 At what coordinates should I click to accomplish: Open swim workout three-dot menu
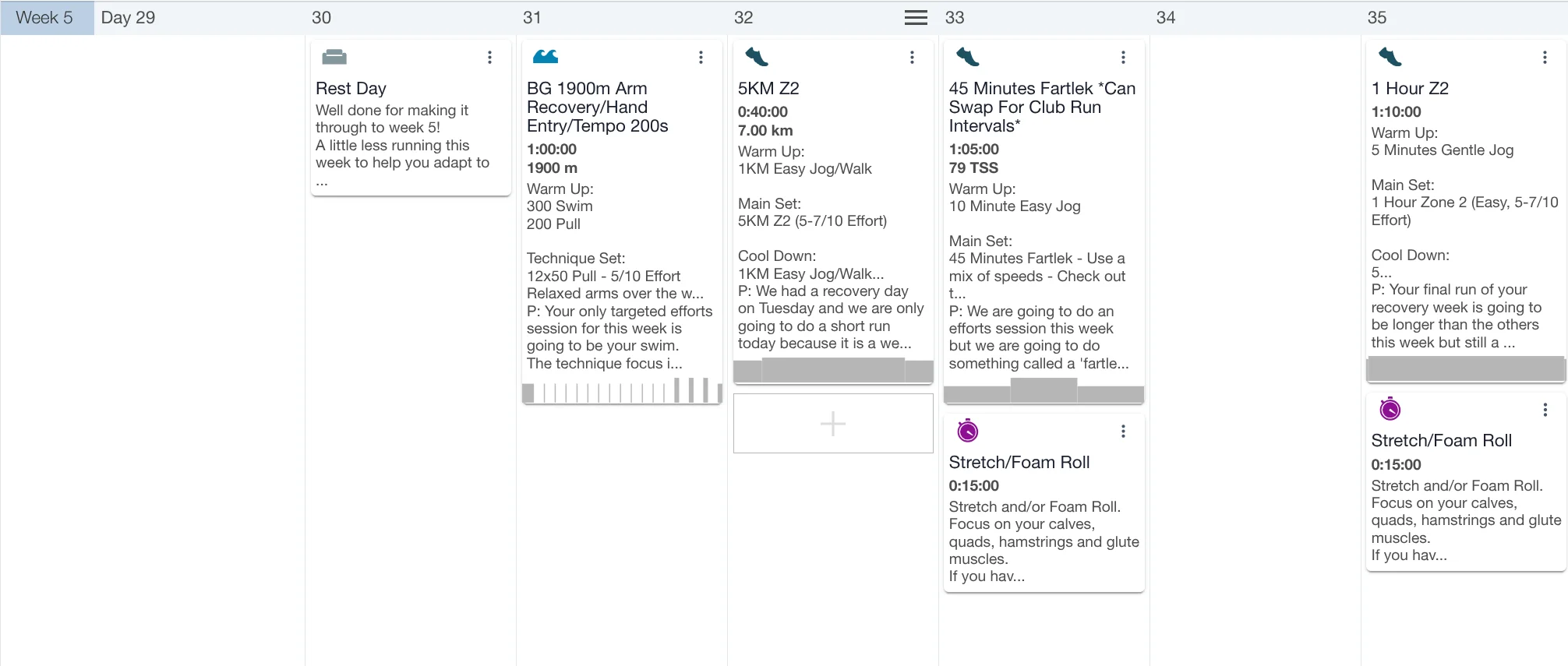(x=701, y=58)
